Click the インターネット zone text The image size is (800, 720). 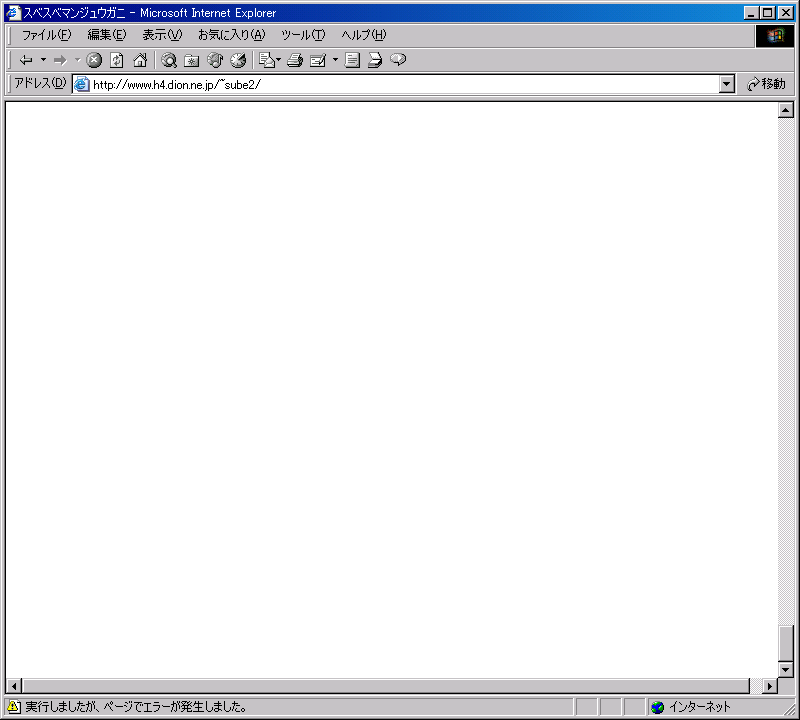699,707
